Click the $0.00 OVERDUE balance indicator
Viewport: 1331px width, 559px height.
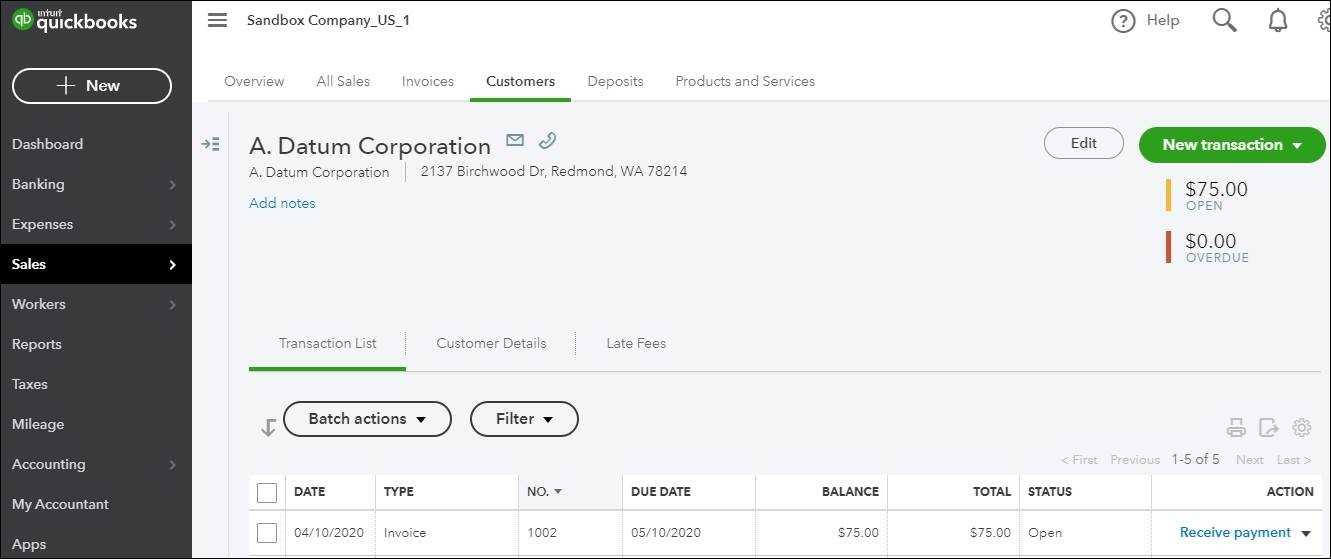pyautogui.click(x=1207, y=247)
